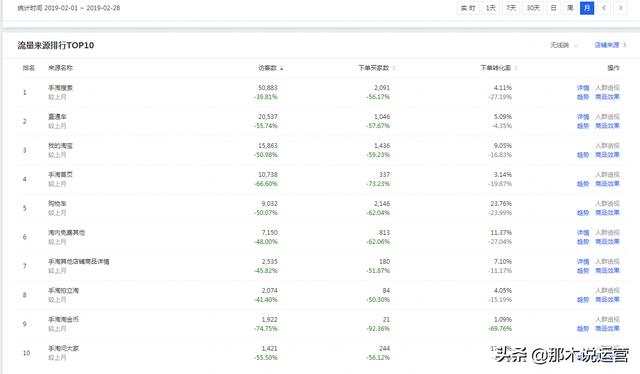
Task: Click the 排名 column header
Action: click(29, 68)
